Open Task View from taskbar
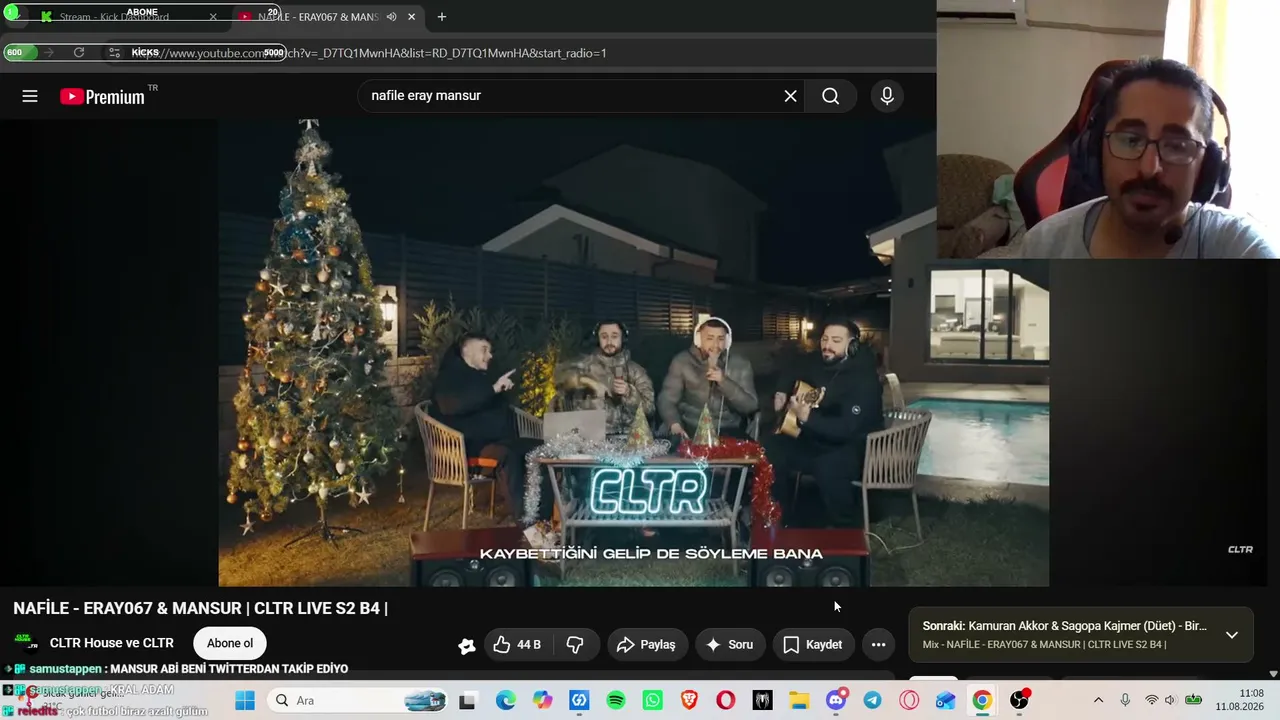Image resolution: width=1280 pixels, height=720 pixels. pyautogui.click(x=467, y=701)
